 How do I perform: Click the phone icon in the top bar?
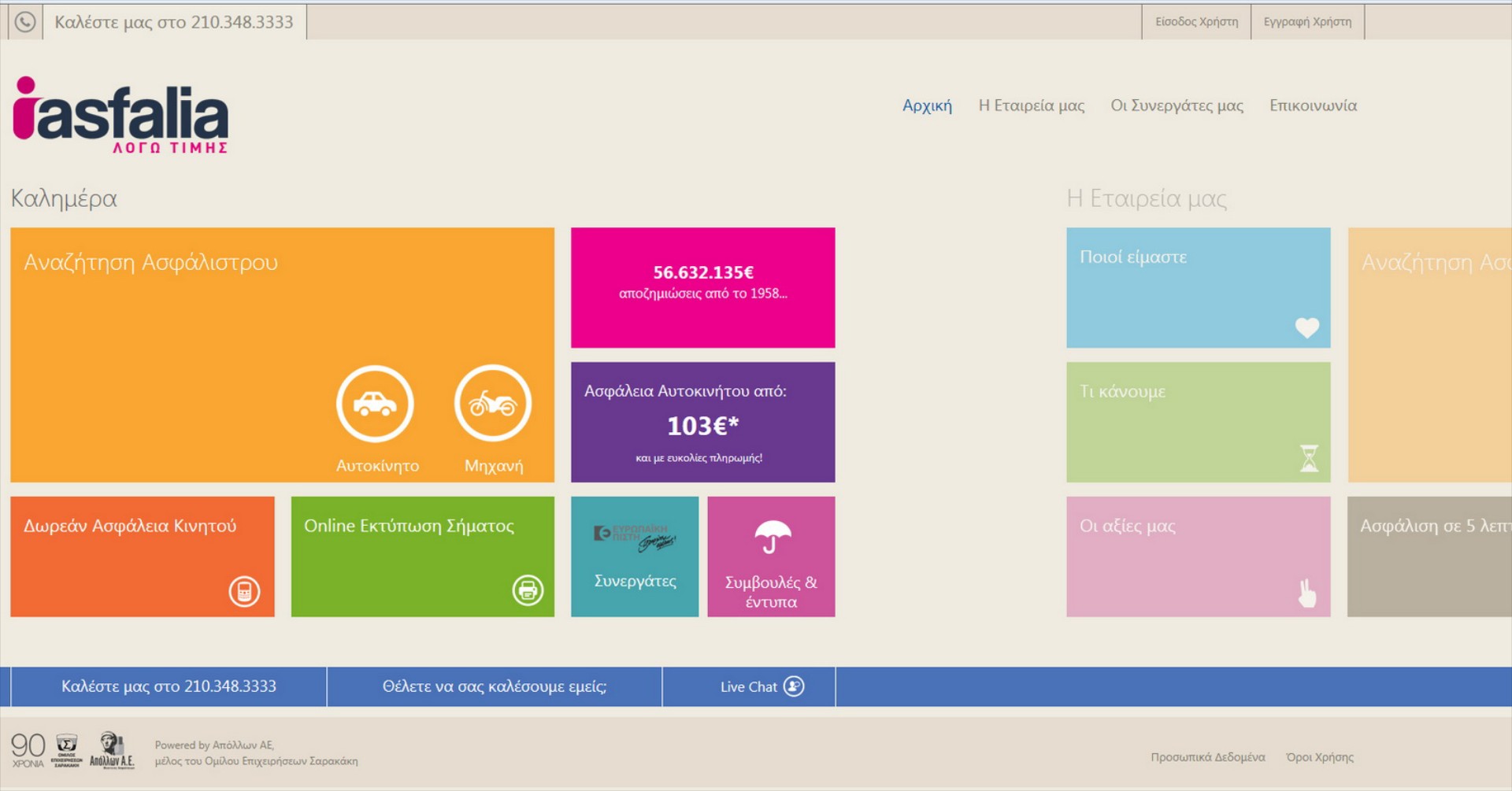coord(25,22)
